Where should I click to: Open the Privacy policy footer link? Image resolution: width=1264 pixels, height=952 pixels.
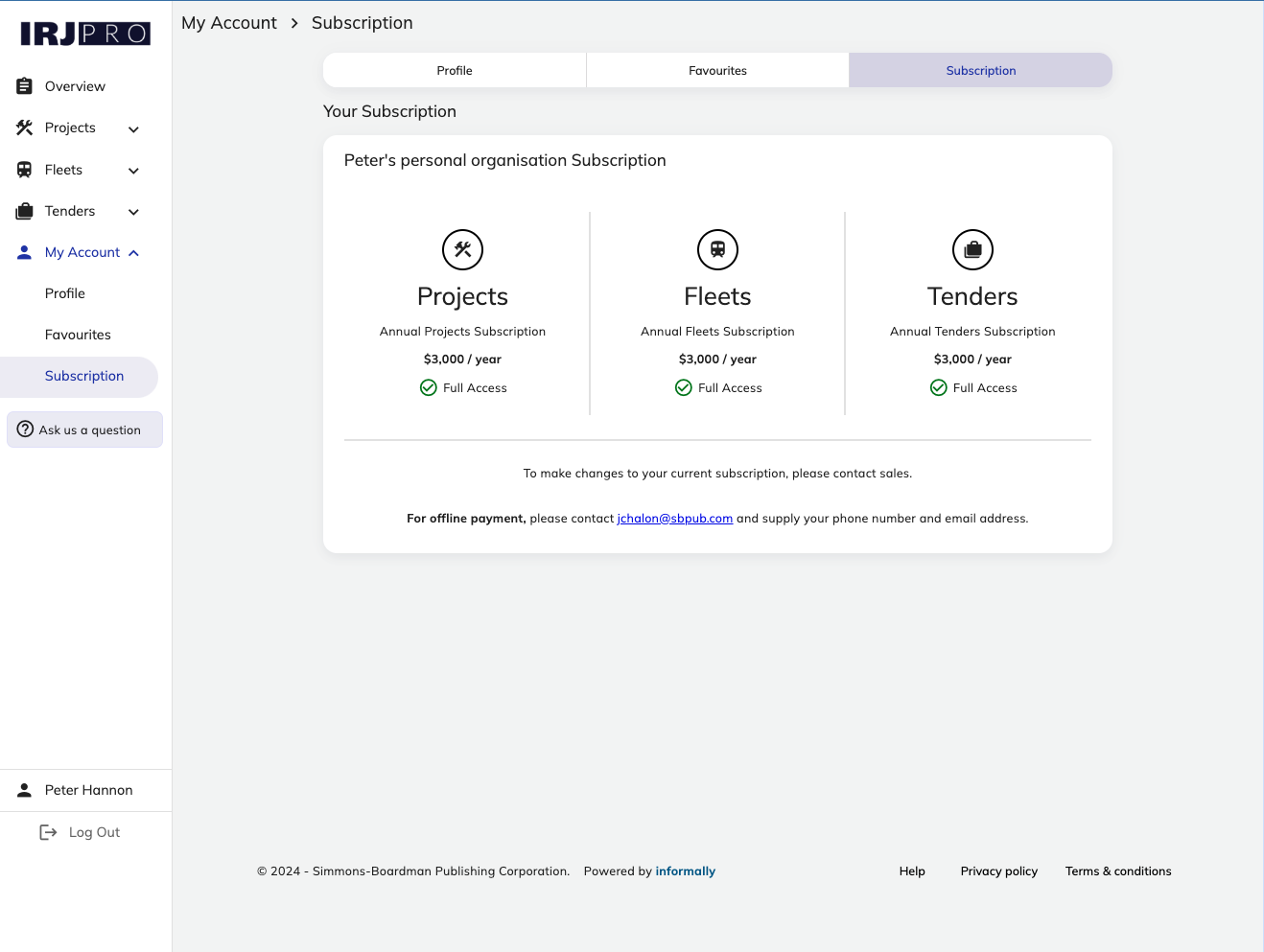click(998, 871)
